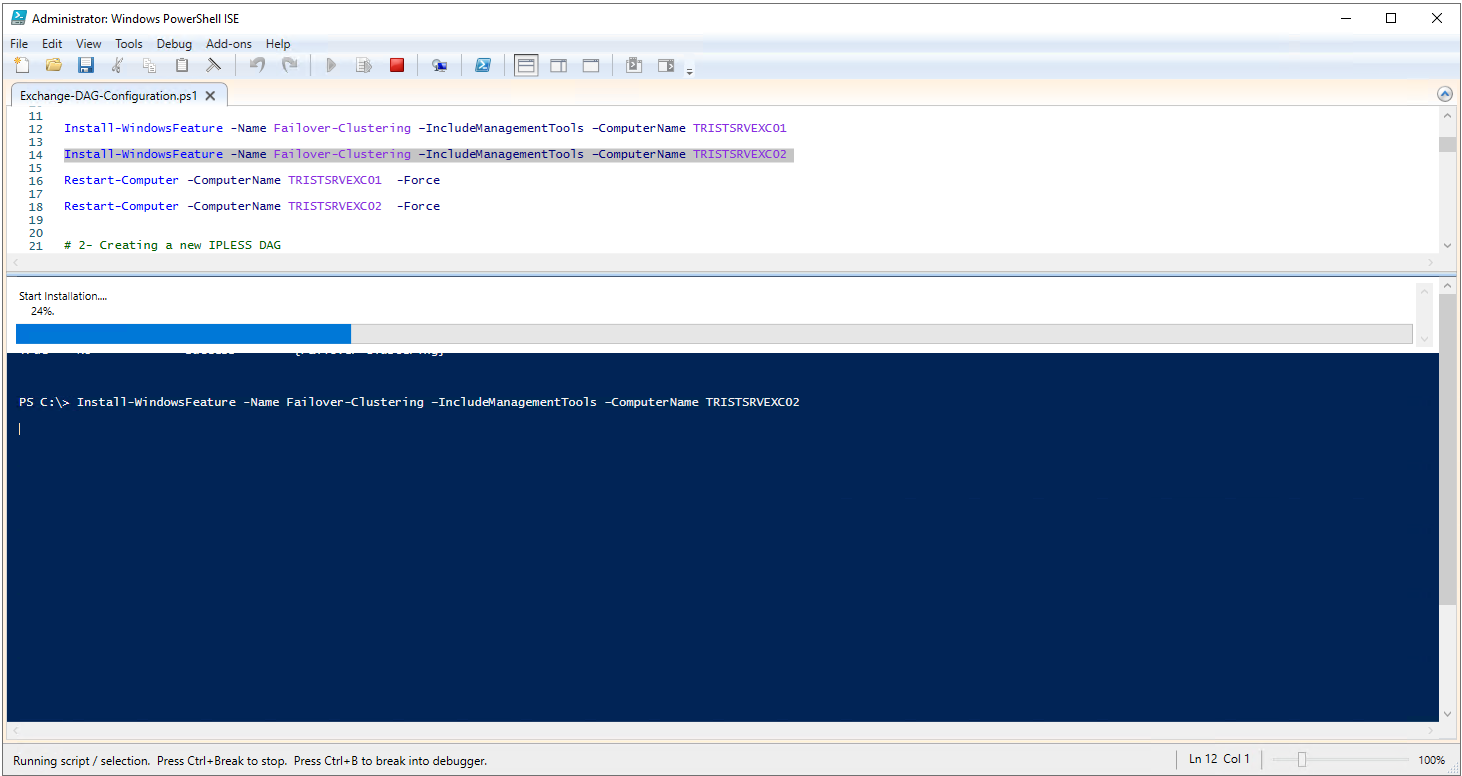Click the Copy icon in toolbar
This screenshot has width=1462, height=776.
(149, 65)
